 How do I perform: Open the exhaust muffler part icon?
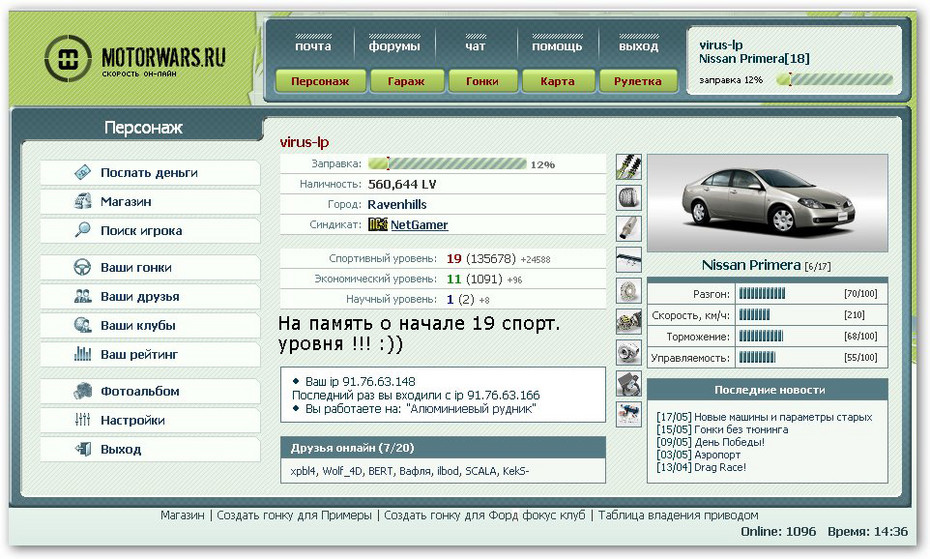point(629,228)
